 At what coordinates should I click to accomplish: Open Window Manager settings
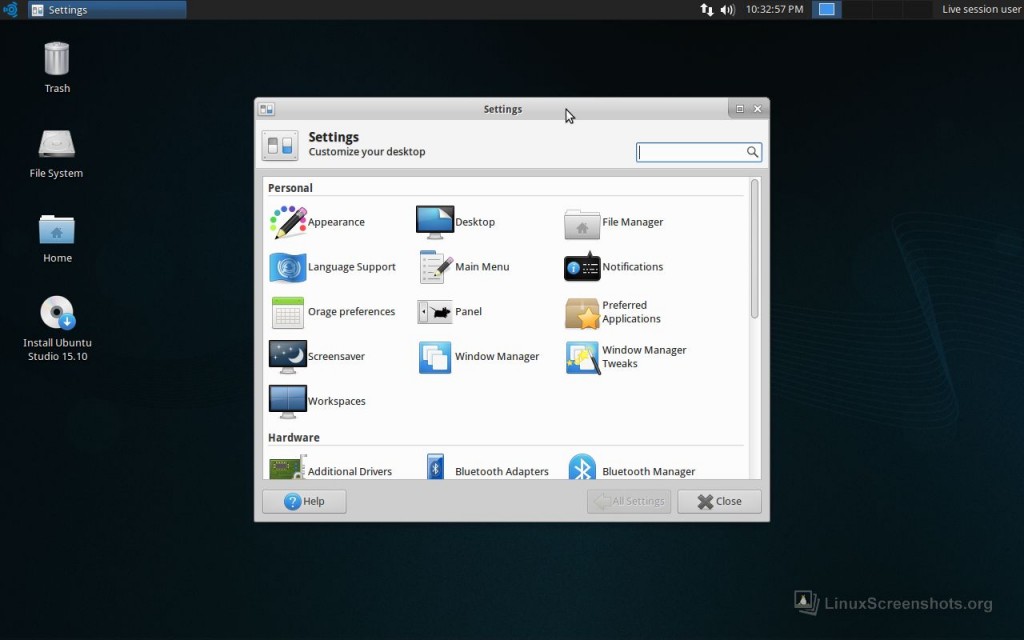click(x=435, y=357)
